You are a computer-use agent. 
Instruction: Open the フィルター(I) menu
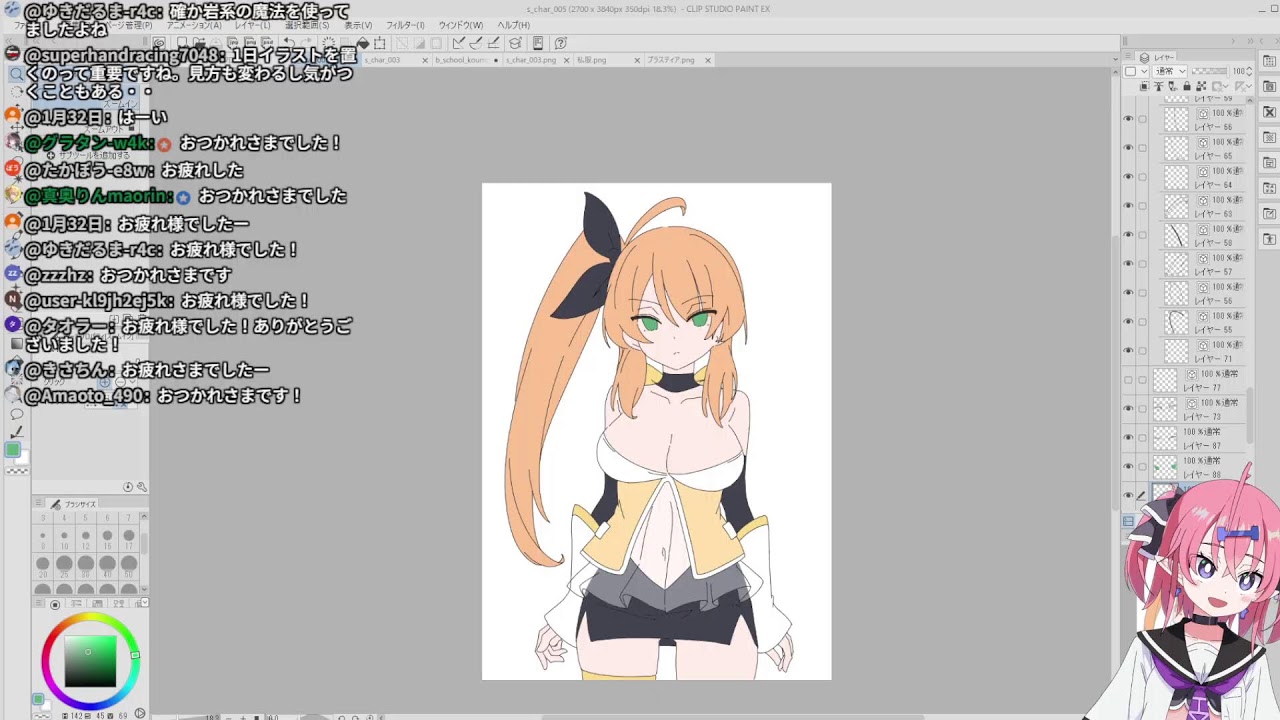point(405,25)
